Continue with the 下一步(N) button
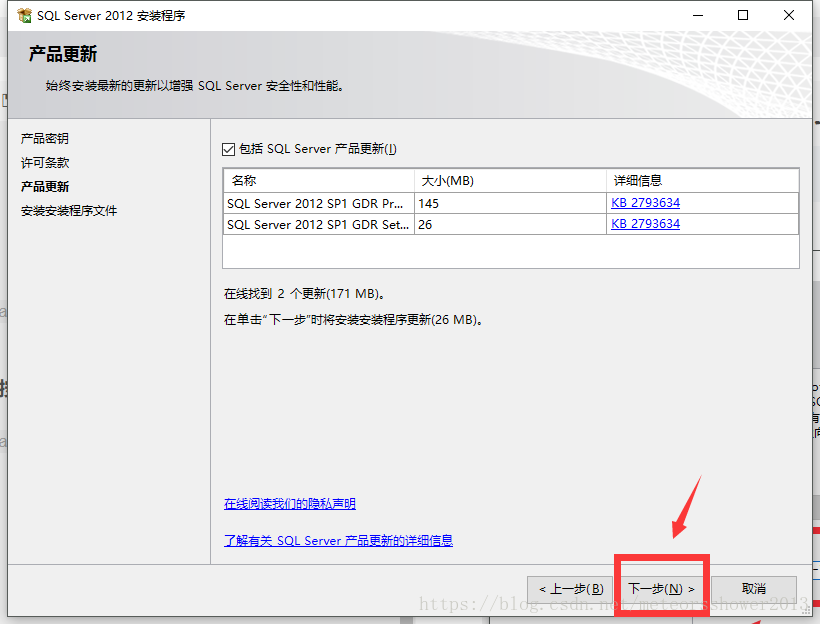Viewport: 820px width, 624px height. point(661,589)
